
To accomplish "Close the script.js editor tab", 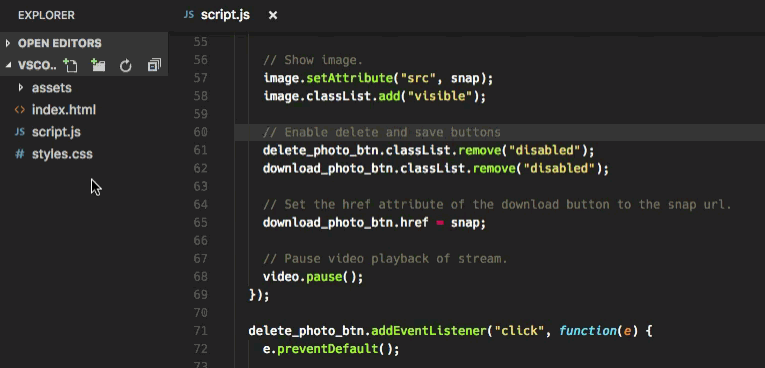I will [273, 16].
